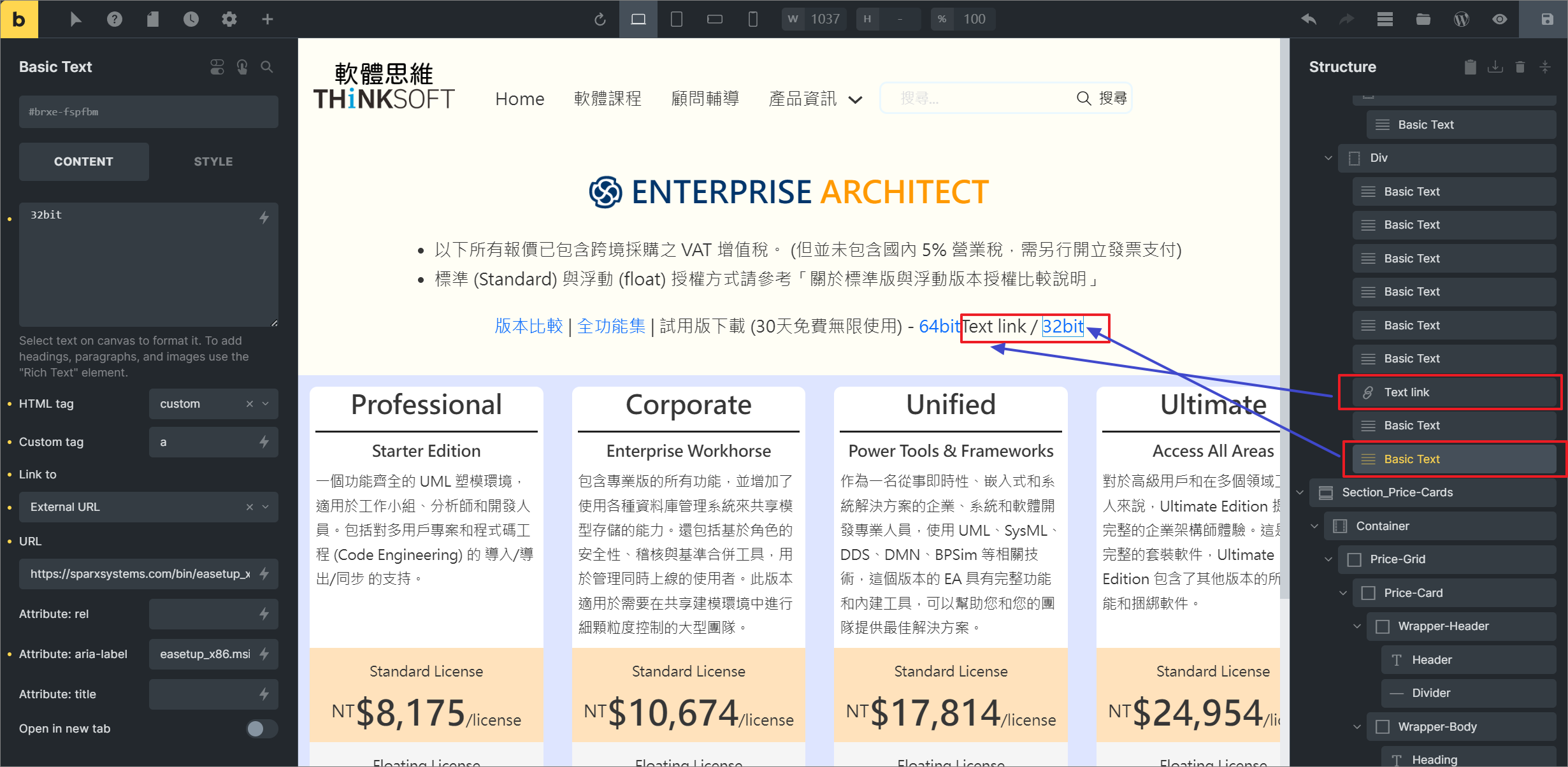
Task: Click the search settings magnifier icon
Action: point(267,67)
